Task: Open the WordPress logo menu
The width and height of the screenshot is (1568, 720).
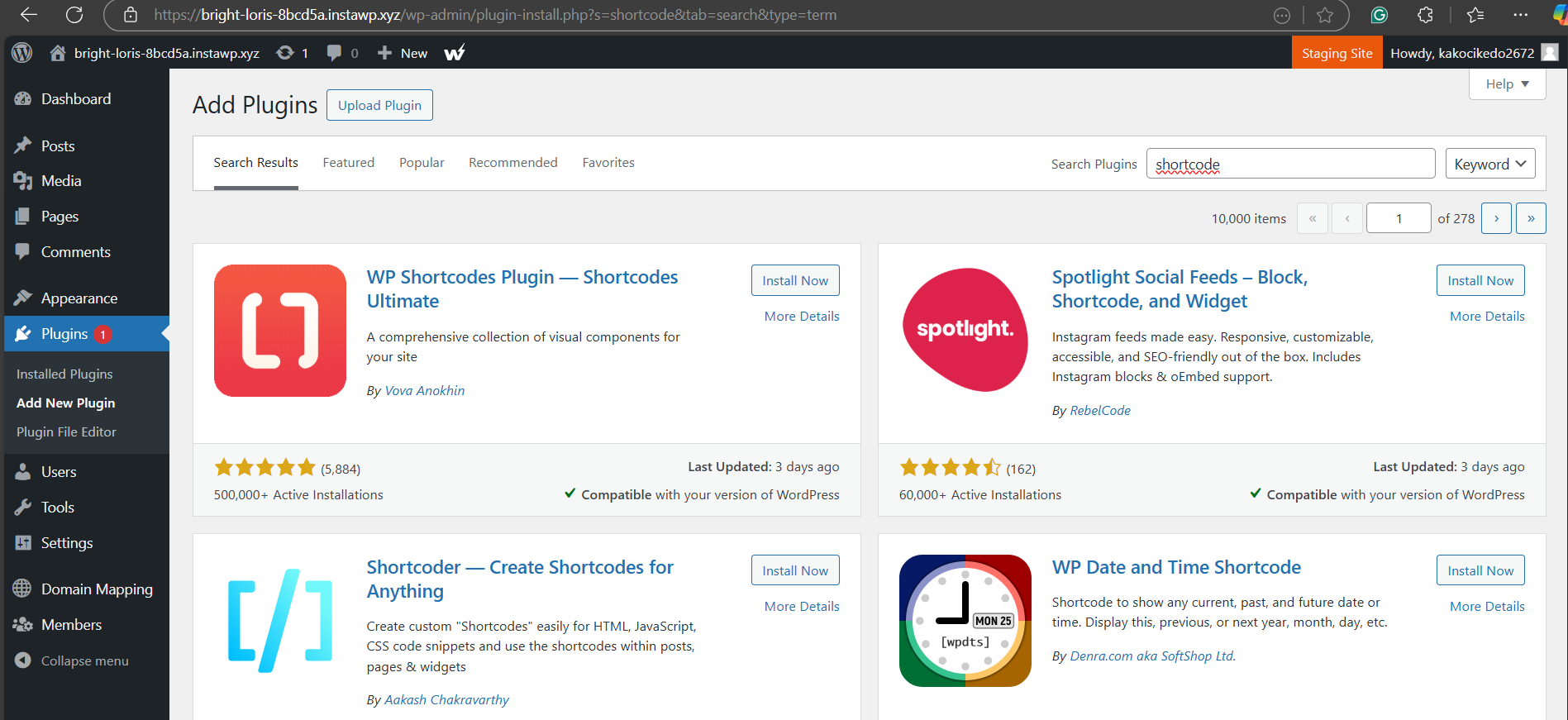Action: [22, 53]
